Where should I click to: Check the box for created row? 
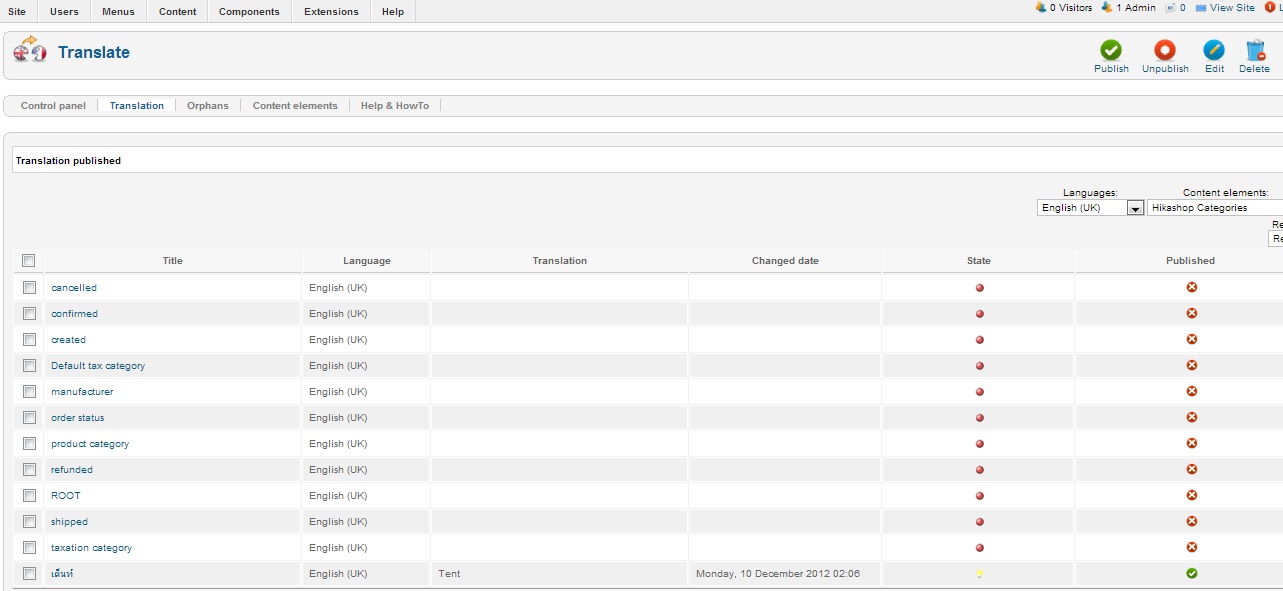coord(29,339)
